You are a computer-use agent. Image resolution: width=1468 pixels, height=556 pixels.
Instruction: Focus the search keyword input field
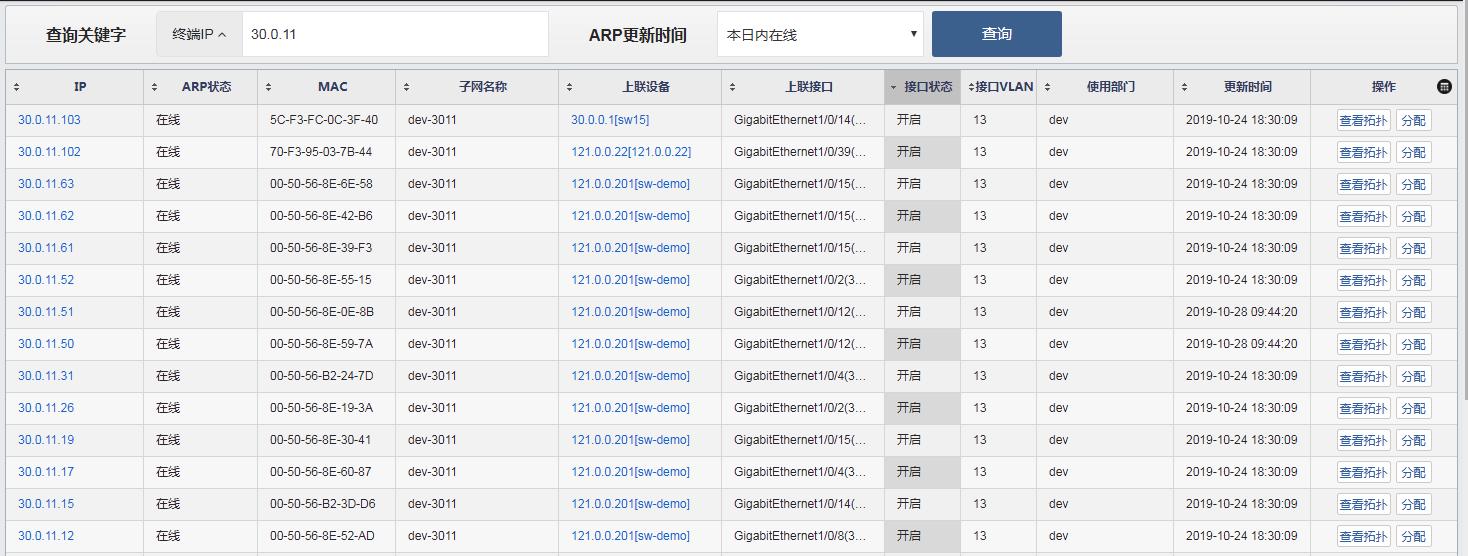point(395,34)
